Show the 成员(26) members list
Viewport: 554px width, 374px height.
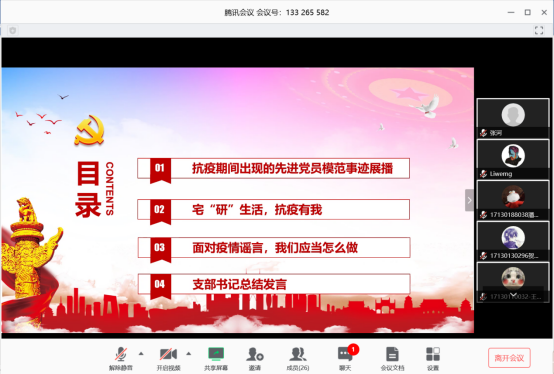click(298, 358)
